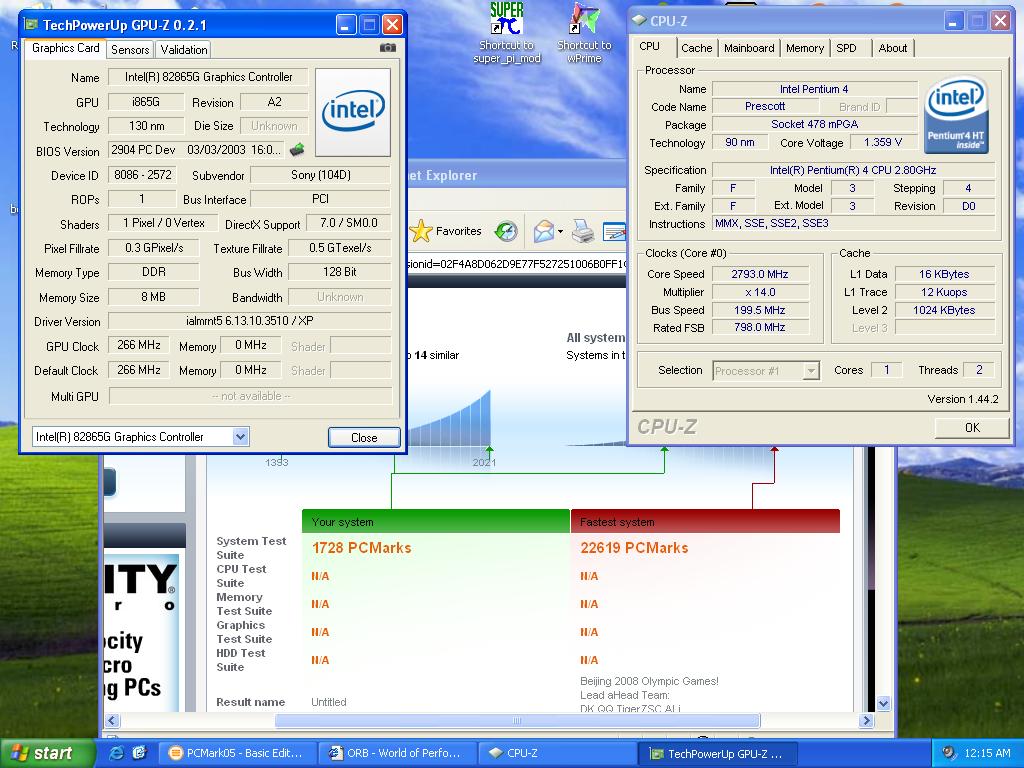Click the Core Speed value 2793.0 MHz

tap(760, 274)
